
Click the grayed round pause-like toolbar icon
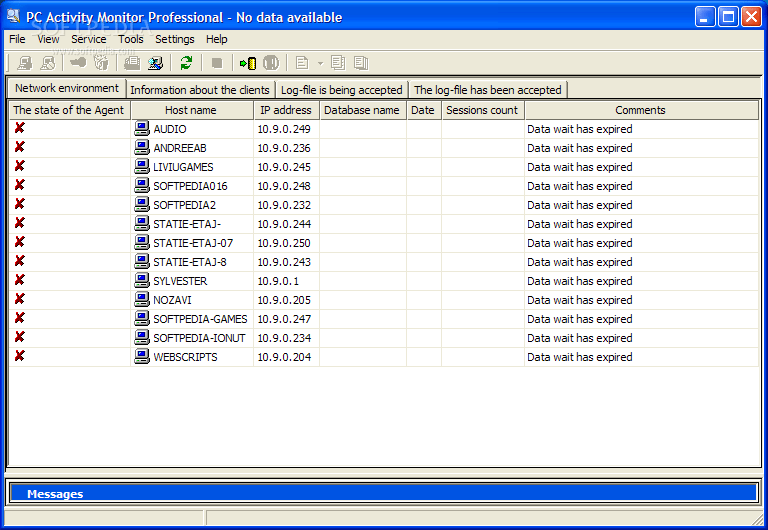pyautogui.click(x=271, y=63)
